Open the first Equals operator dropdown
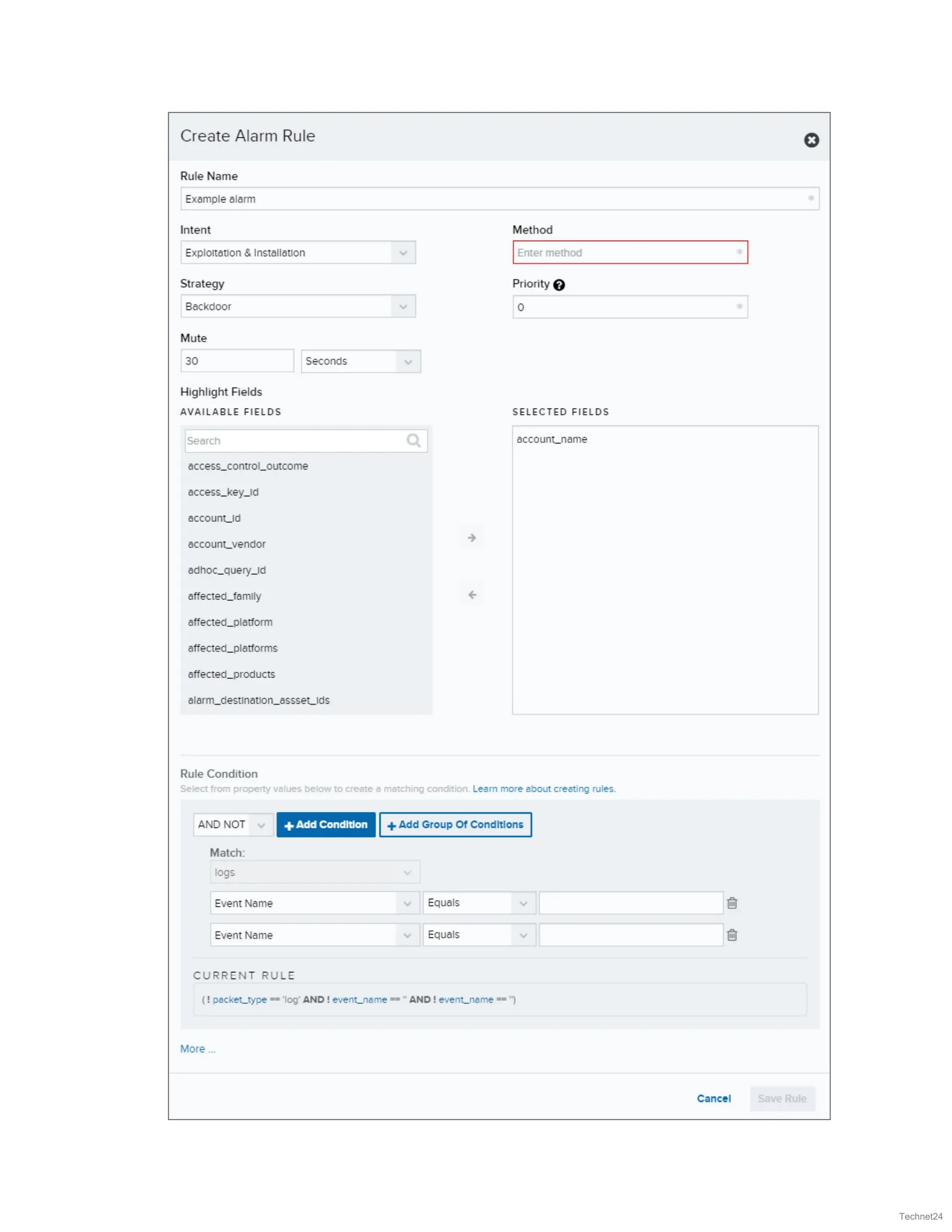Viewport: 952px width, 1232px height. coord(479,902)
